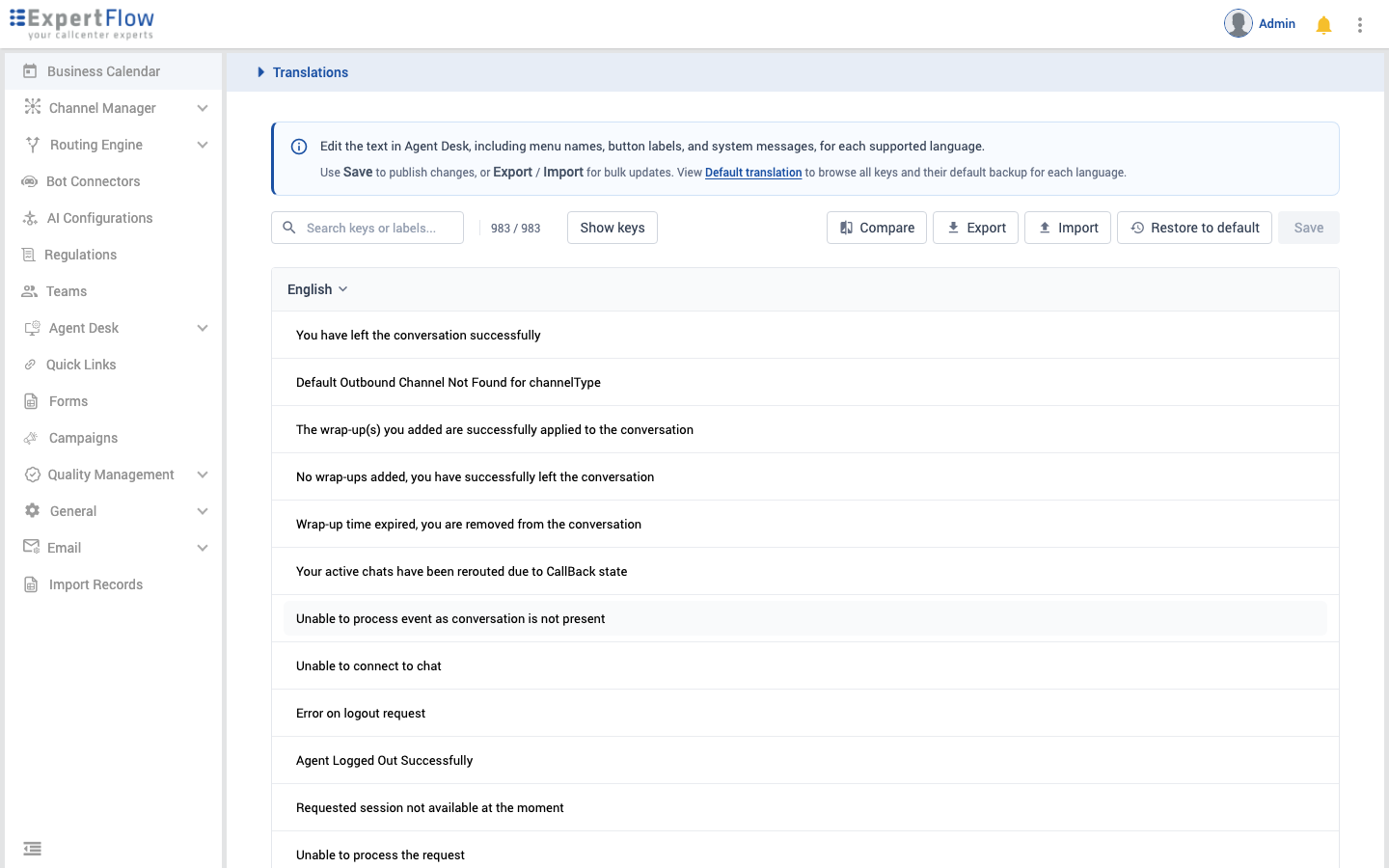Expand the Channel Manager menu chevron
This screenshot has height=868, width=1389.
203,108
